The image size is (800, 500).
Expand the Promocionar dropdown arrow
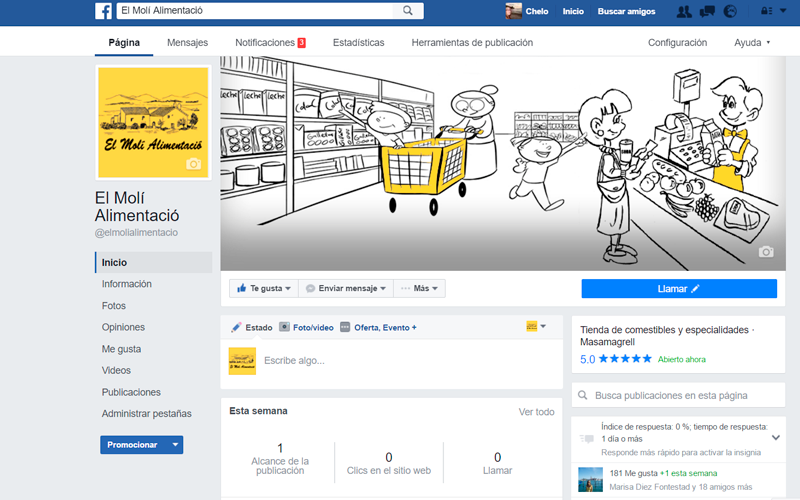pyautogui.click(x=176, y=445)
